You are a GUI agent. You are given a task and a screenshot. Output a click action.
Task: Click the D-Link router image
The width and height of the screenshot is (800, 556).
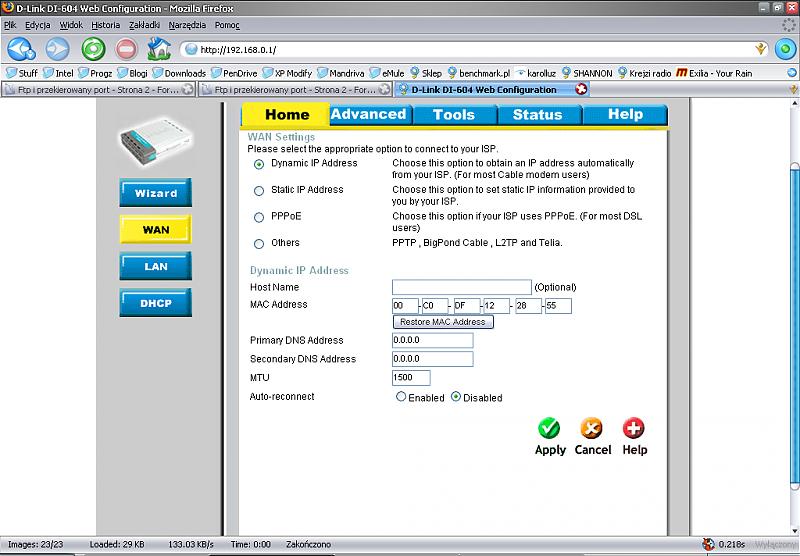(x=156, y=141)
